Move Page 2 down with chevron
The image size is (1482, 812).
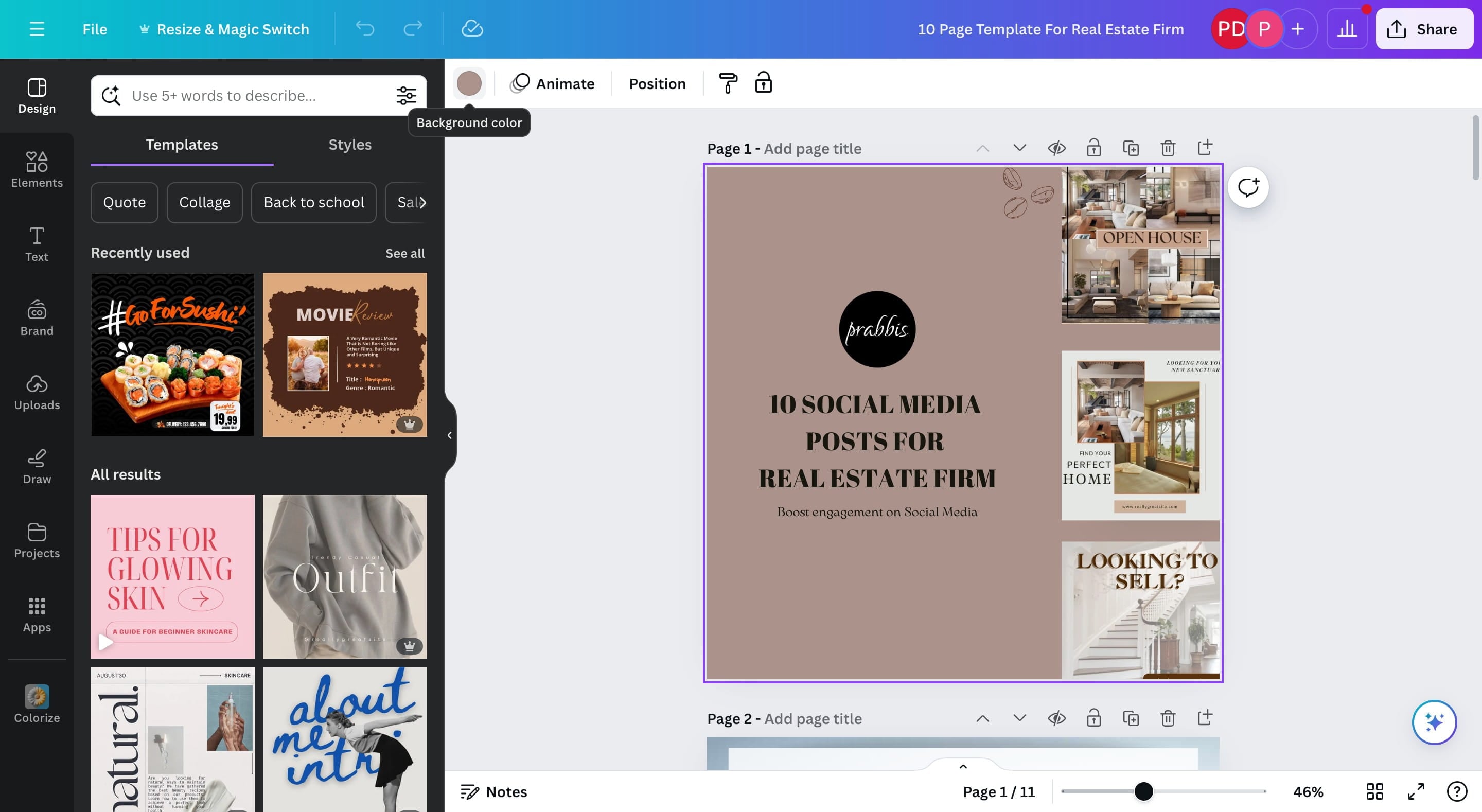tap(1019, 718)
